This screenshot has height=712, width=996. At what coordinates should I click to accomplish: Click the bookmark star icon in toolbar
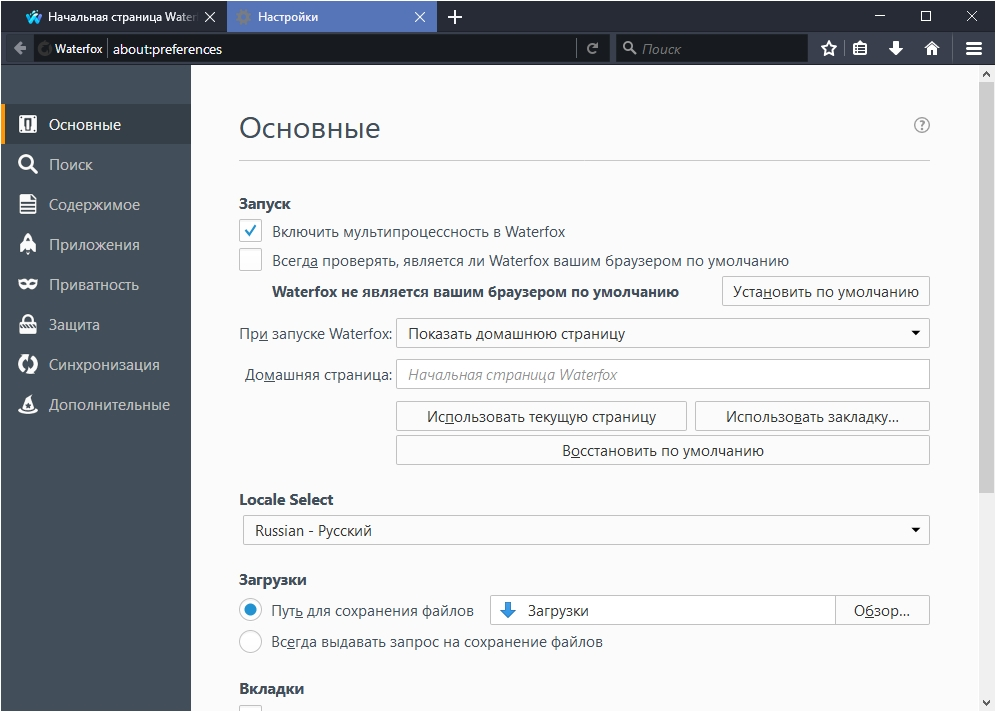coord(829,48)
